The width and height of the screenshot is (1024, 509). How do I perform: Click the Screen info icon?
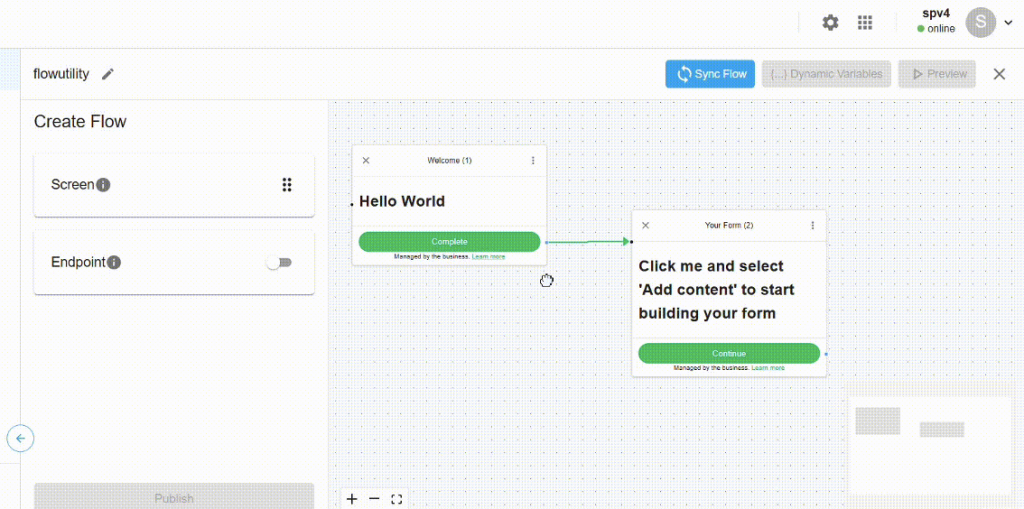point(103,185)
